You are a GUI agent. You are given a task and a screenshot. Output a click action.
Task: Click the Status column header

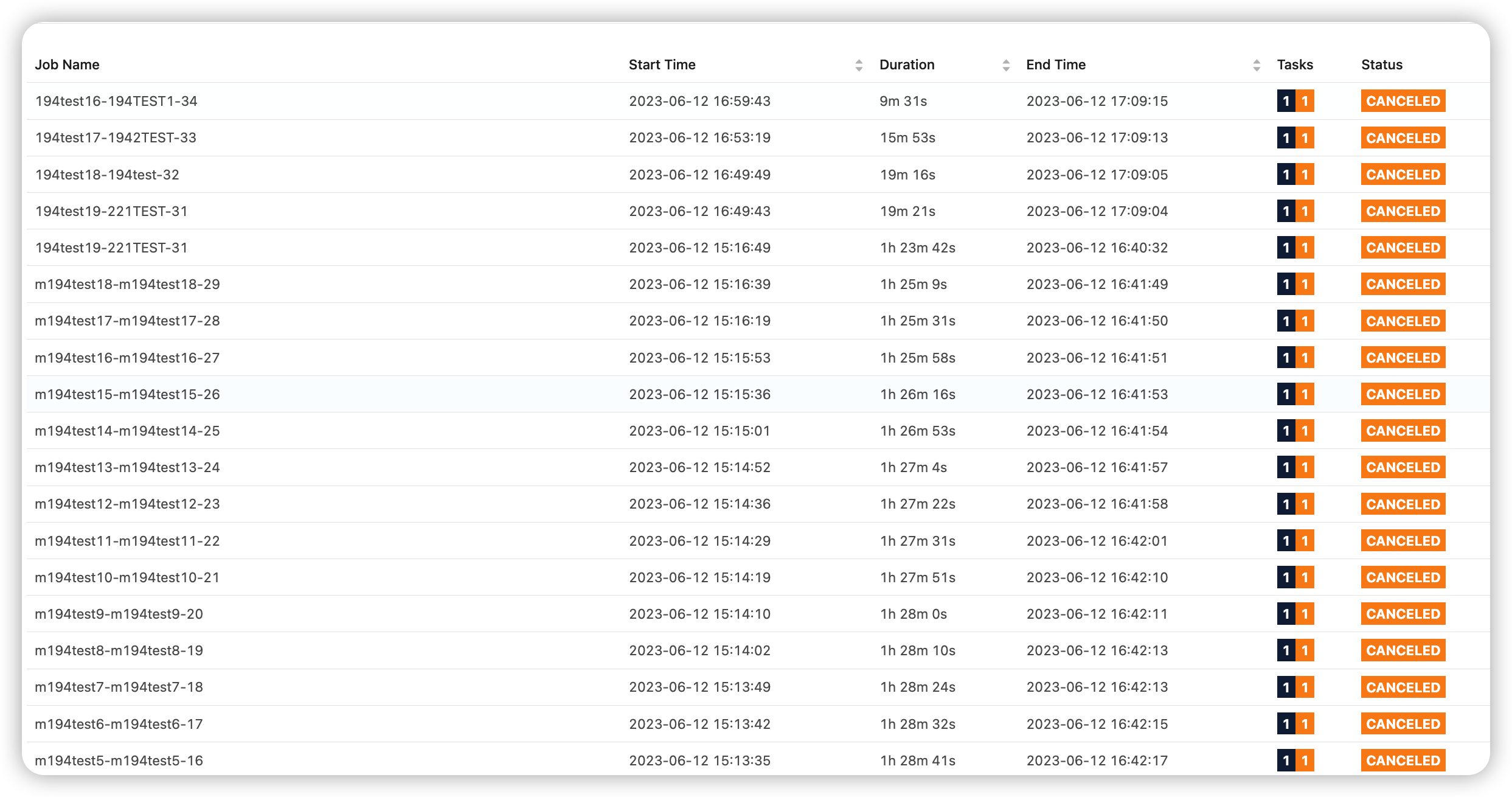[1382, 64]
